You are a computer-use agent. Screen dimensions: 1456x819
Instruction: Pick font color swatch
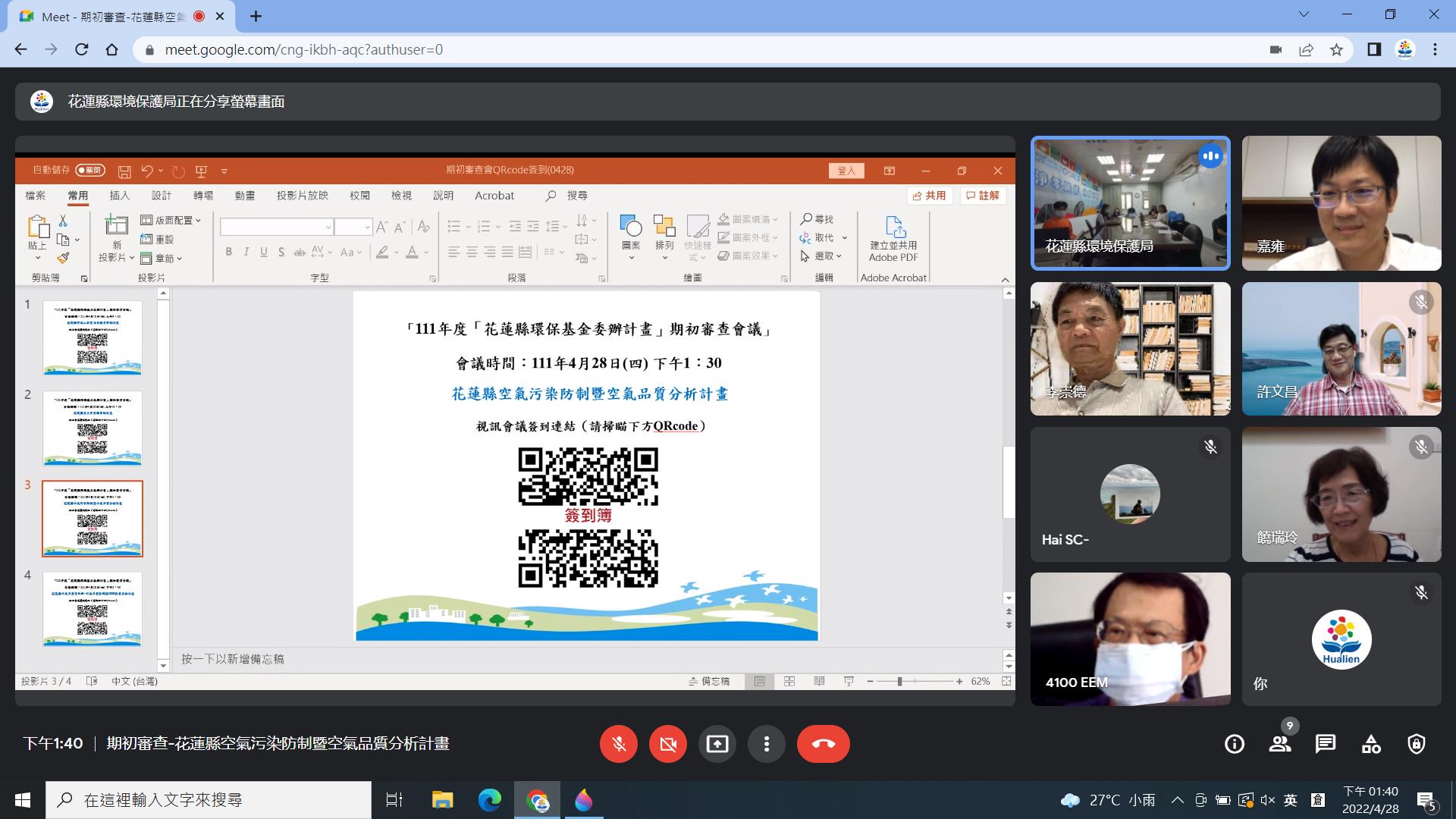[x=413, y=252]
